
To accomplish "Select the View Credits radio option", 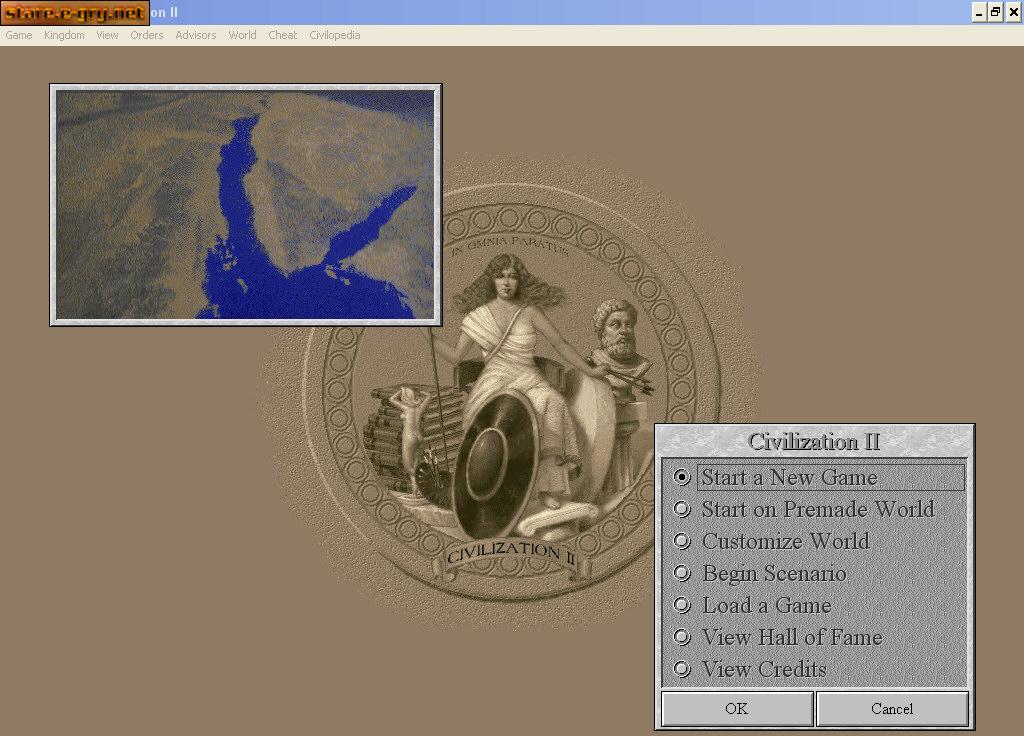I will [682, 669].
